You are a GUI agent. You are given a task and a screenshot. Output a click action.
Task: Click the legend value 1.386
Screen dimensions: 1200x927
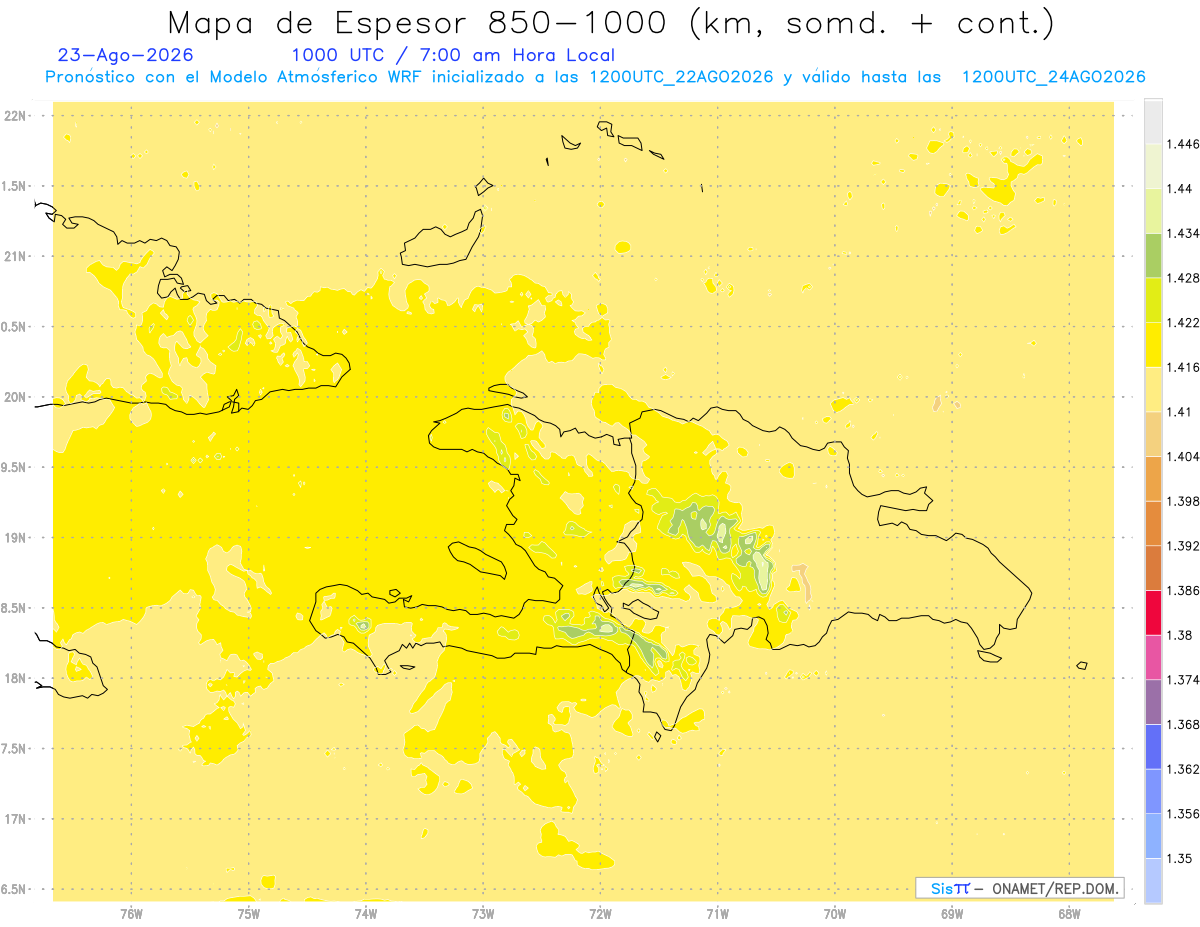pyautogui.click(x=1183, y=590)
